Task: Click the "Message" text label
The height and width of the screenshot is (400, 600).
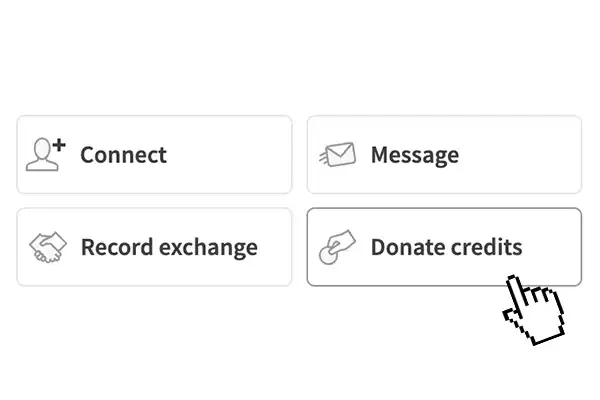Action: [414, 155]
